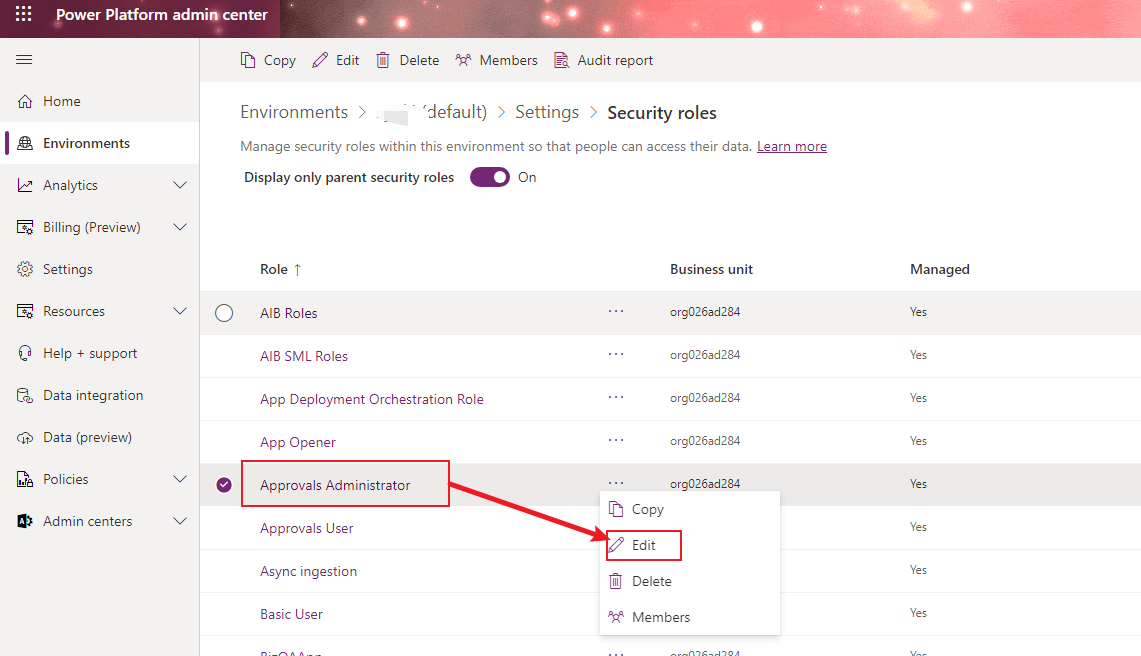Choose Edit from the context menu
The image size is (1141, 656).
pyautogui.click(x=690, y=545)
